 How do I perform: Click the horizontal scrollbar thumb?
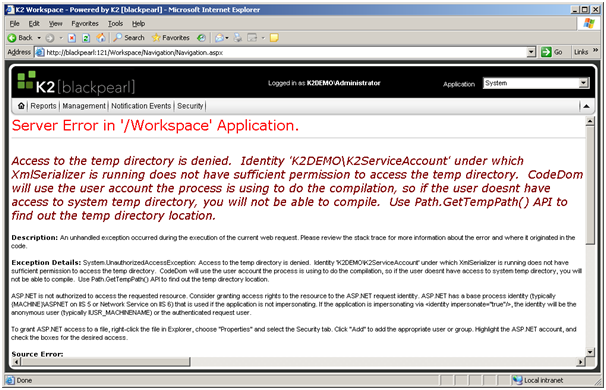pyautogui.click(x=106, y=362)
